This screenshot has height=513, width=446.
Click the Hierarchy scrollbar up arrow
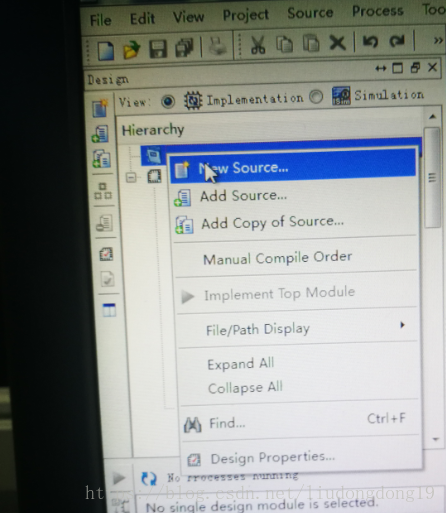pyautogui.click(x=432, y=117)
